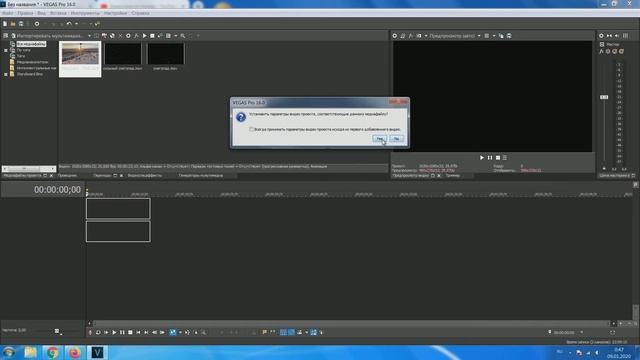Screen dimensions: 640x360
Task: Open the Инструменты menu
Action: [x=85, y=13]
